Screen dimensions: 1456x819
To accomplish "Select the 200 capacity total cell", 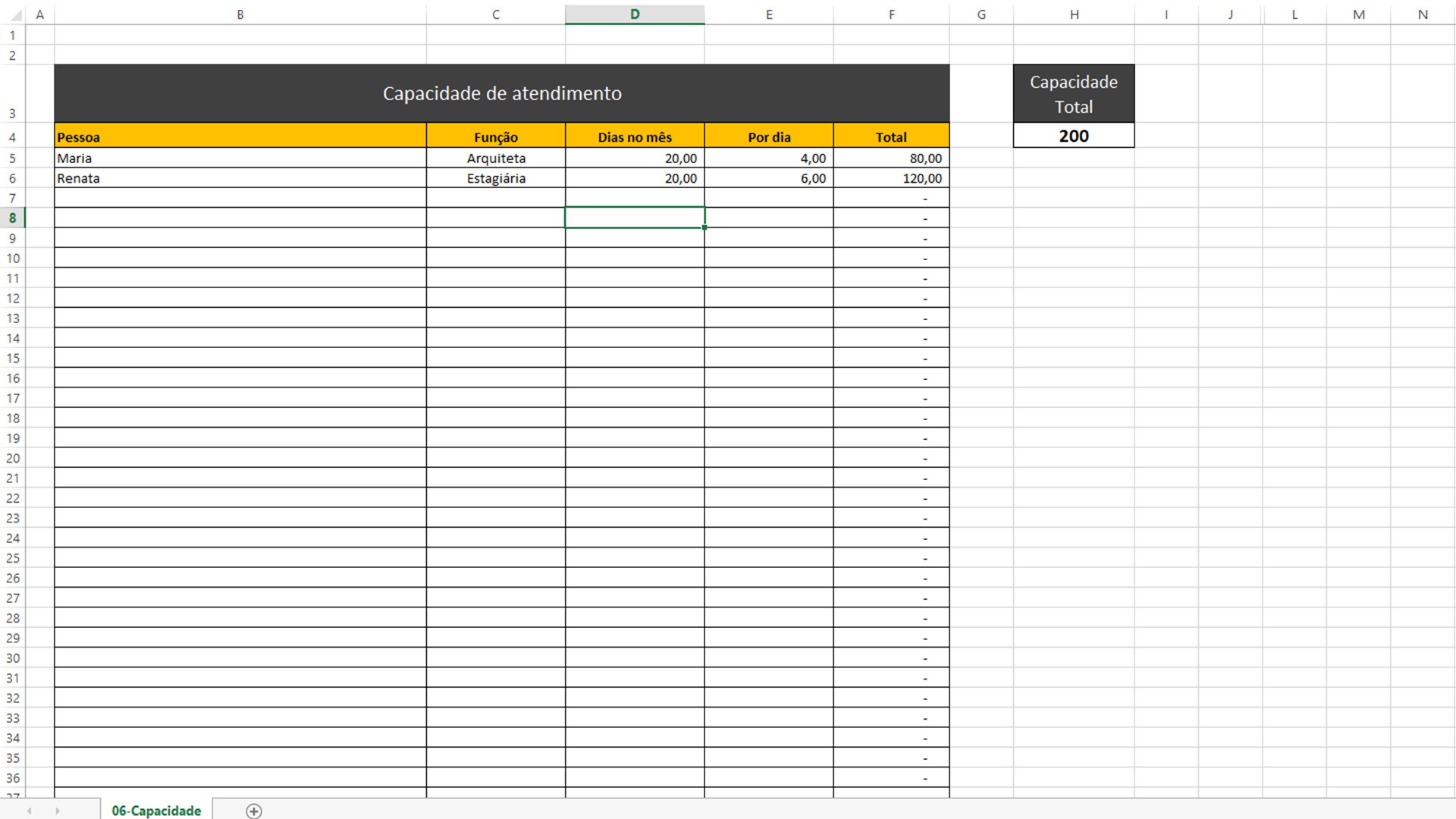I will pyautogui.click(x=1074, y=136).
